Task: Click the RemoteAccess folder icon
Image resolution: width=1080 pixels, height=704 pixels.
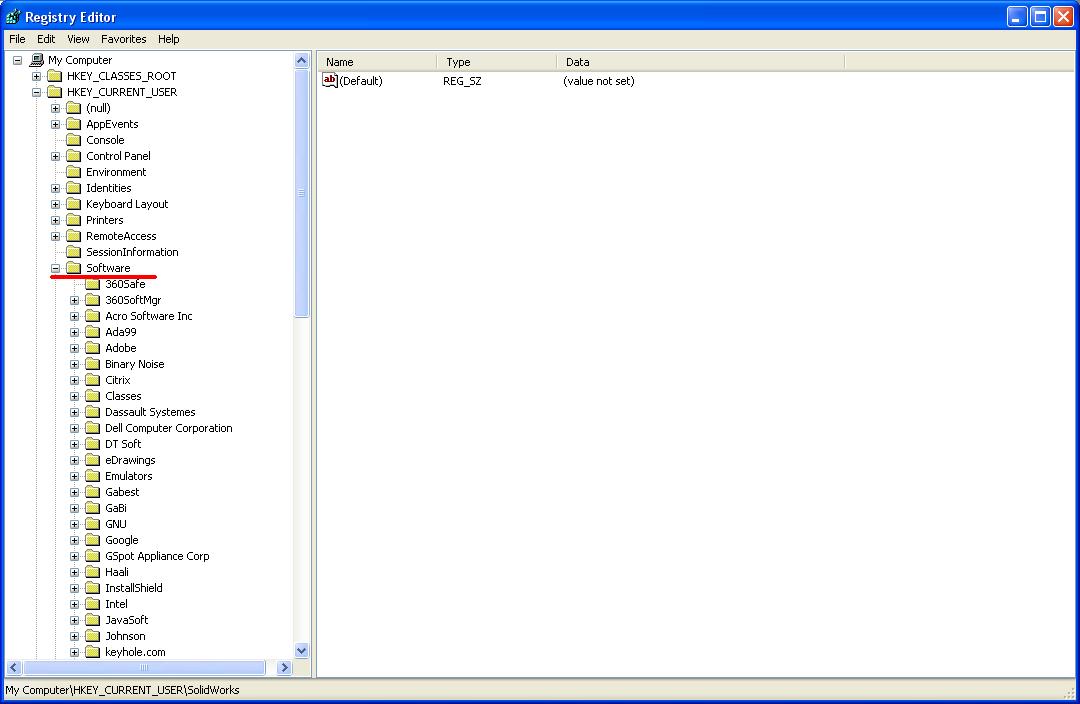Action: coord(74,236)
